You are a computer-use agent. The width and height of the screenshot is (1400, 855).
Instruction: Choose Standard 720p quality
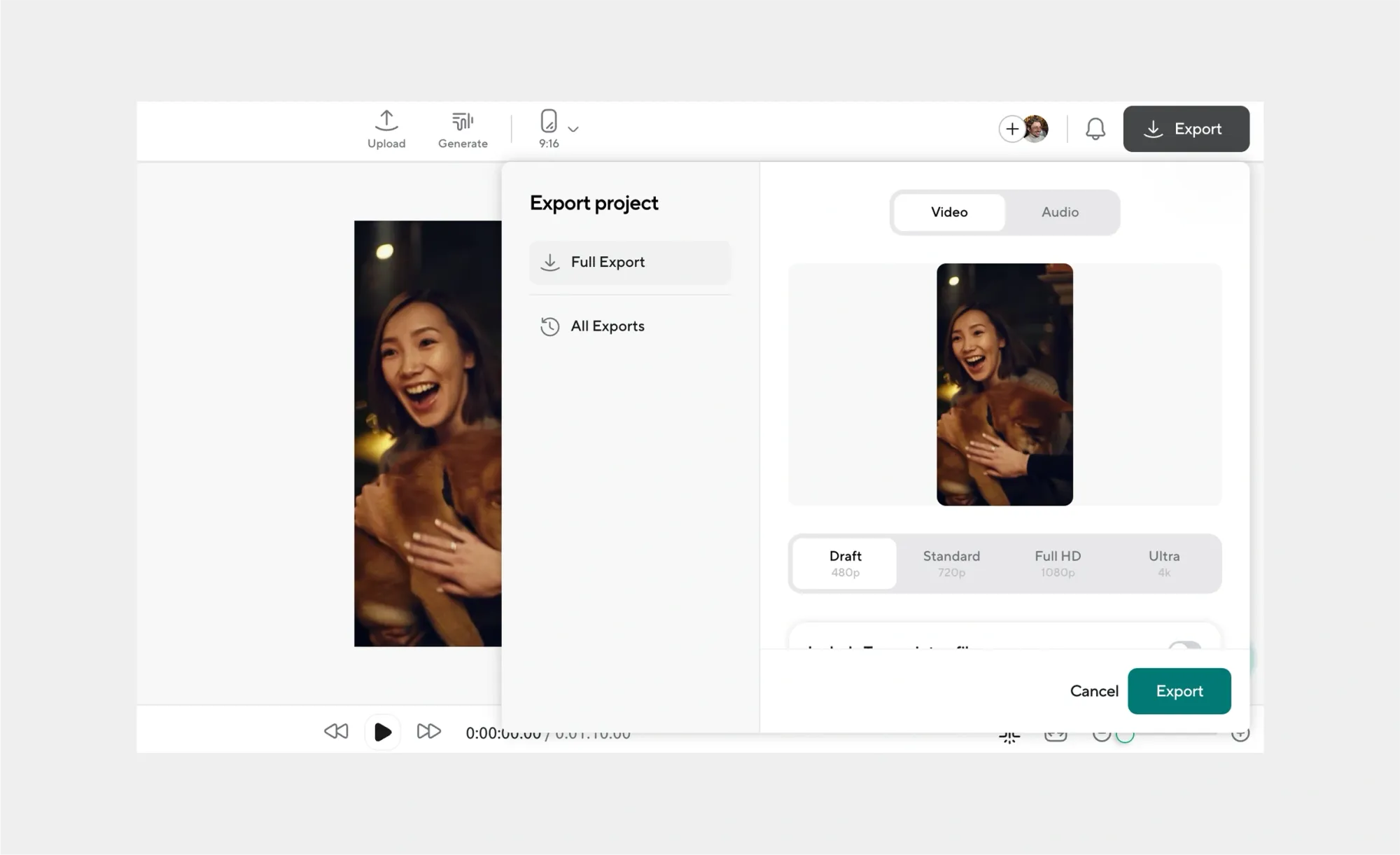(951, 563)
